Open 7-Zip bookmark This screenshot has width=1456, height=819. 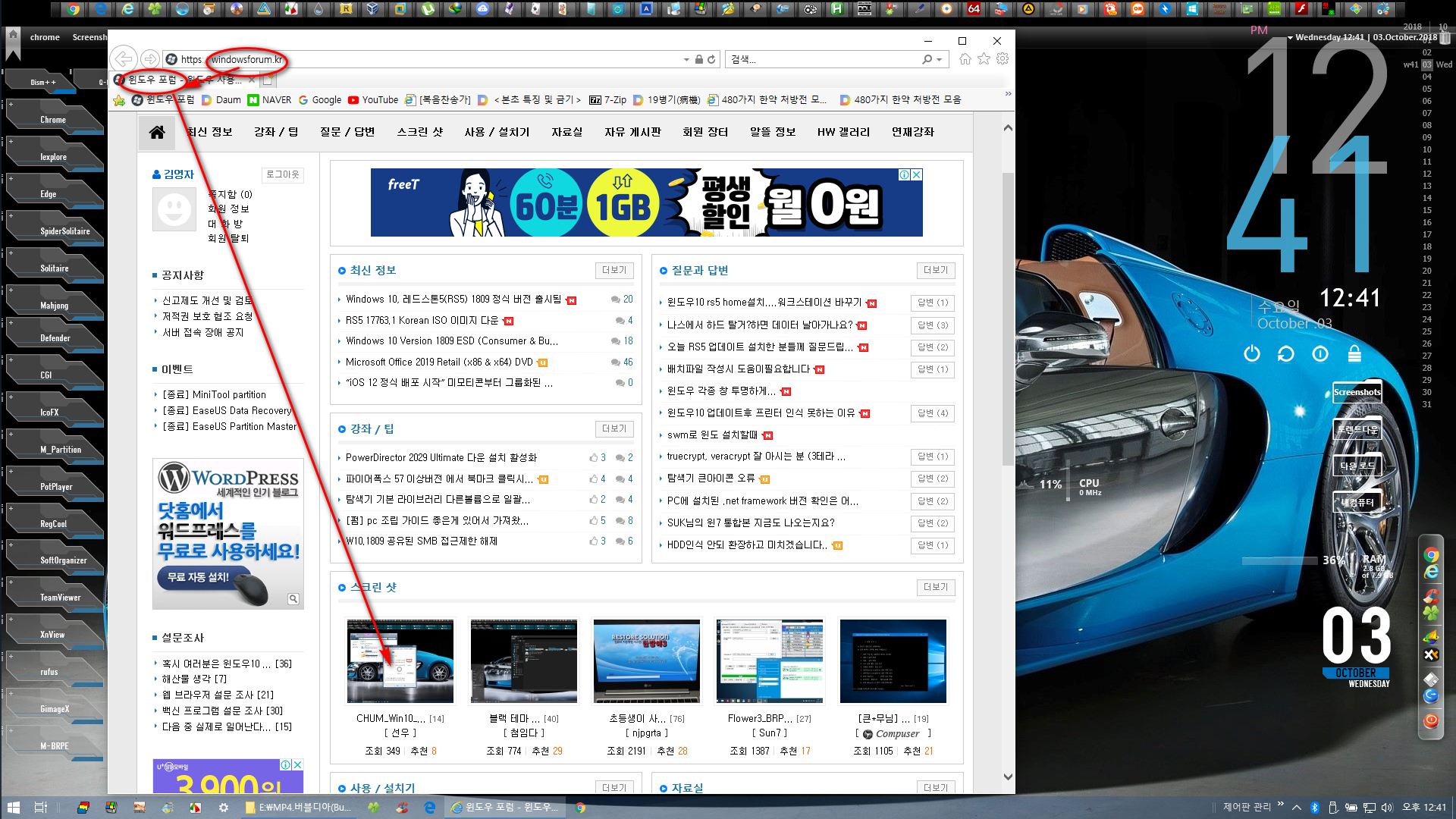click(607, 99)
